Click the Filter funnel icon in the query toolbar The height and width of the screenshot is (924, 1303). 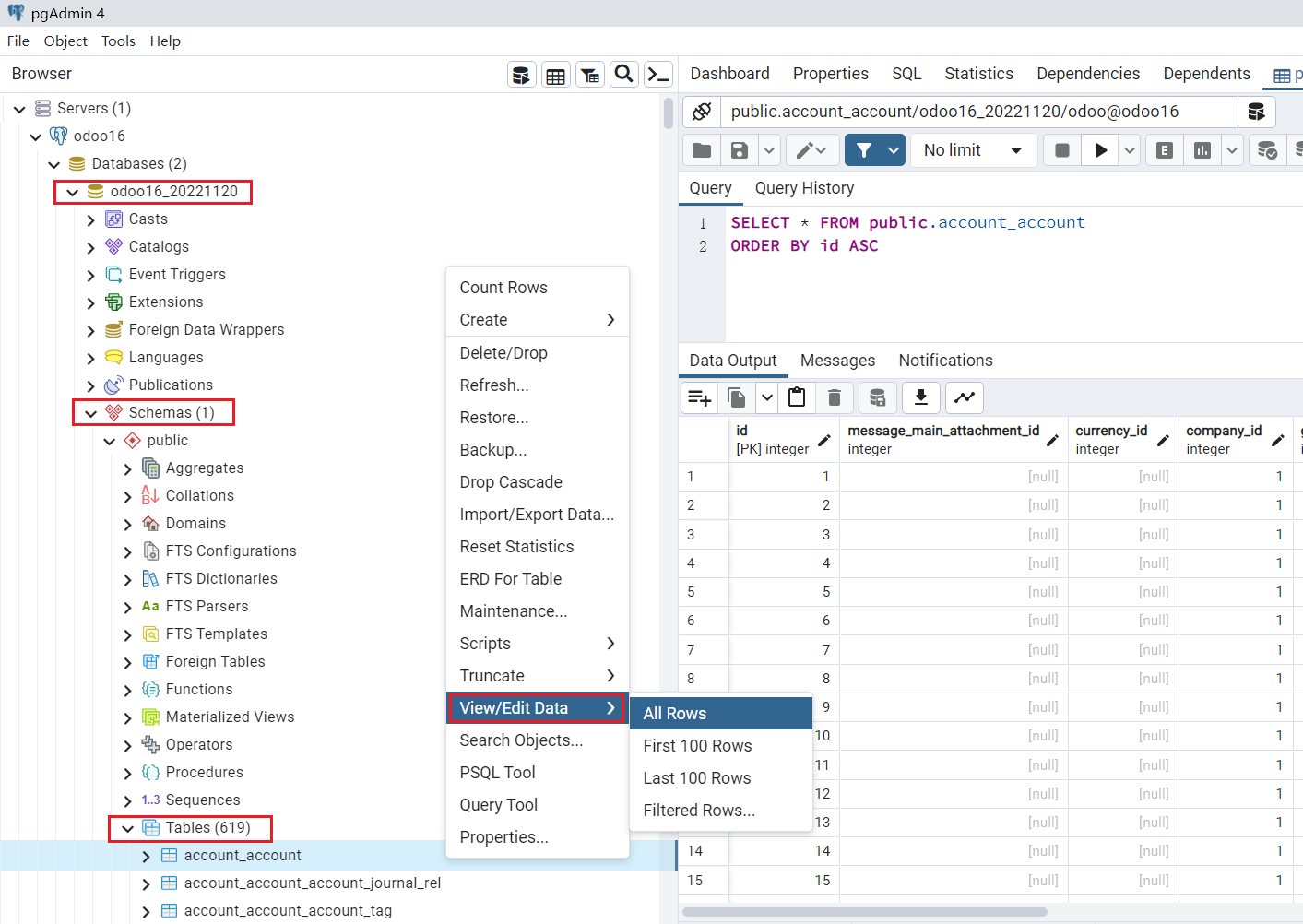pyautogui.click(x=864, y=150)
